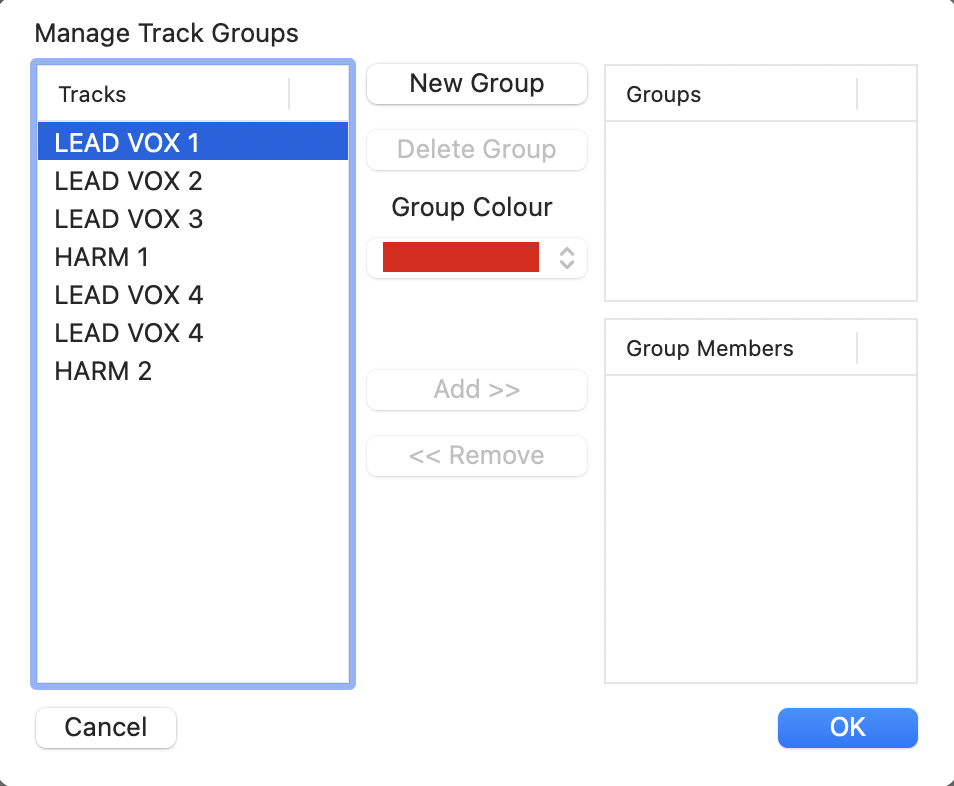Select LEAD VOX 4 directly below HARM 1

pyautogui.click(x=129, y=295)
